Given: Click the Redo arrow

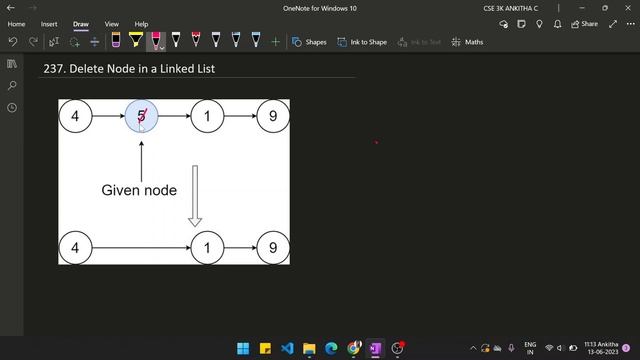Looking at the screenshot, I should tap(33, 42).
